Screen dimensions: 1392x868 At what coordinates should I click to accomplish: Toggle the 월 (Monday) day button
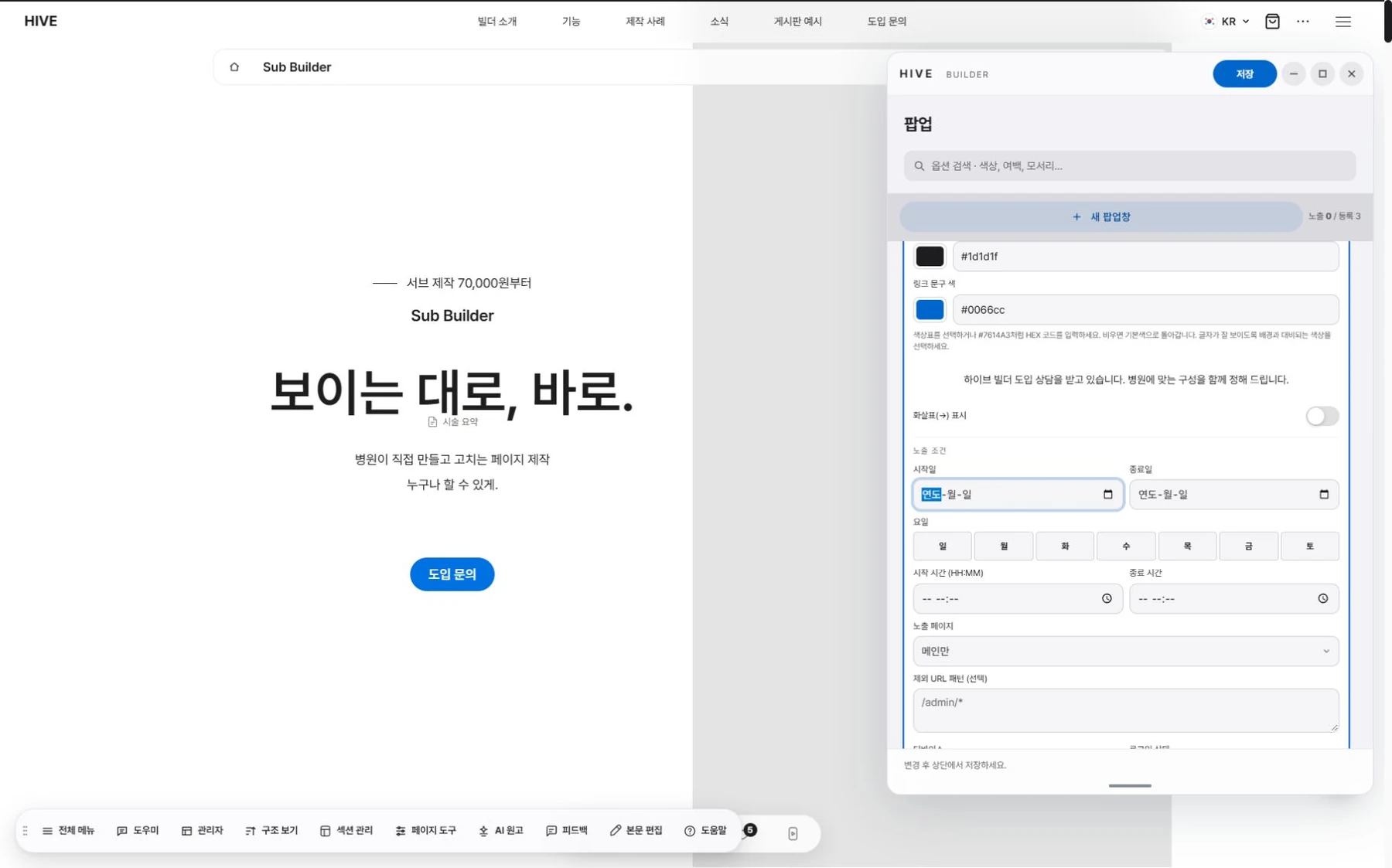click(1004, 546)
